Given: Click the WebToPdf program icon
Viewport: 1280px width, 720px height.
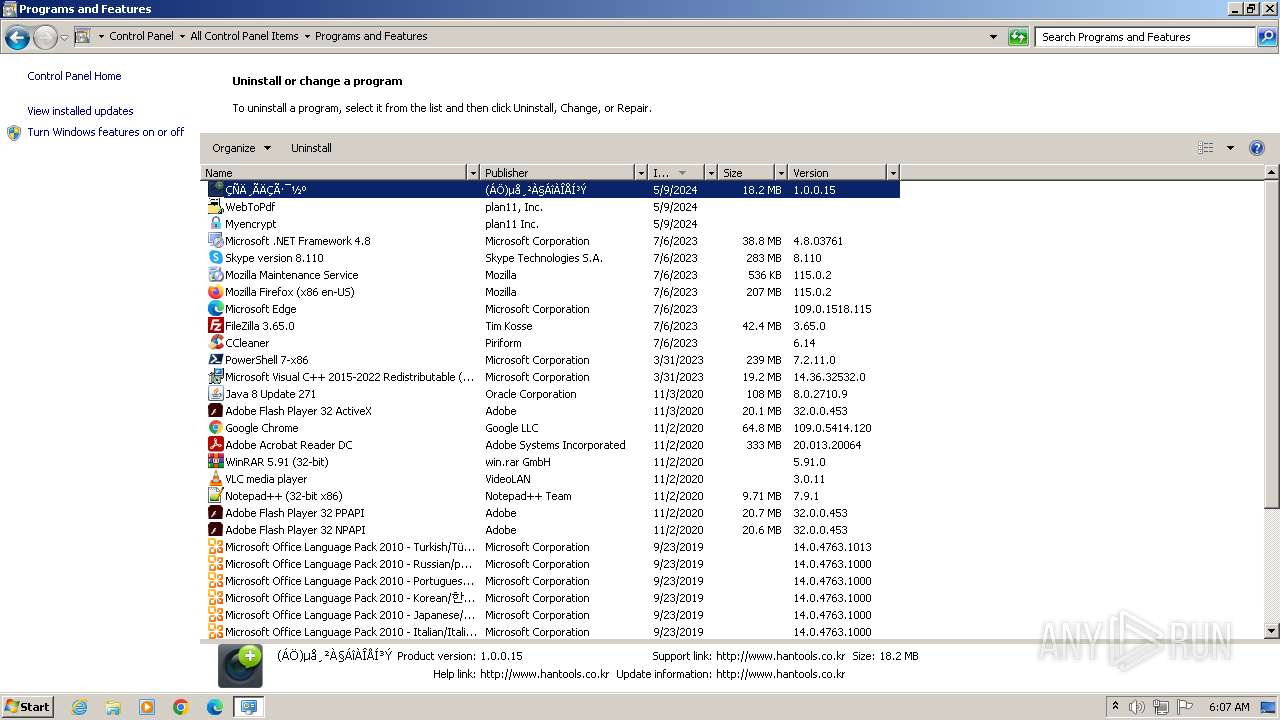Looking at the screenshot, I should click(215, 207).
